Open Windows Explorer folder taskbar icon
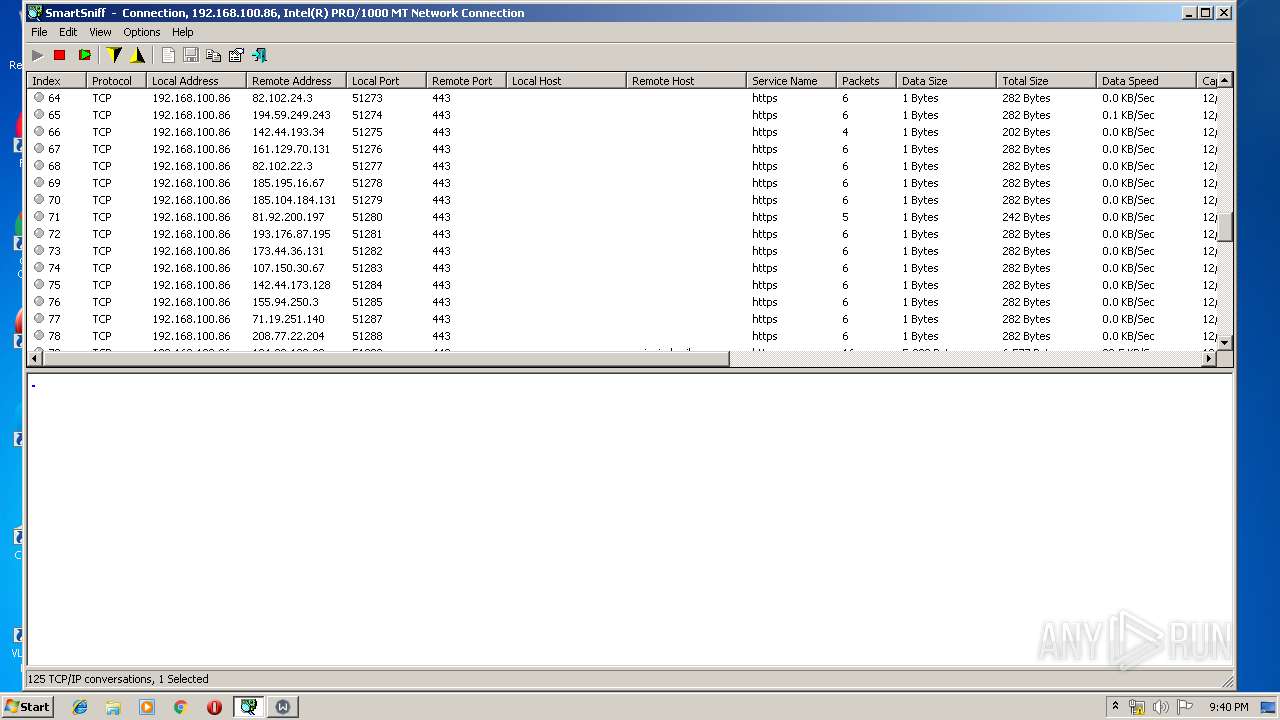This screenshot has height=720, width=1280. point(113,707)
